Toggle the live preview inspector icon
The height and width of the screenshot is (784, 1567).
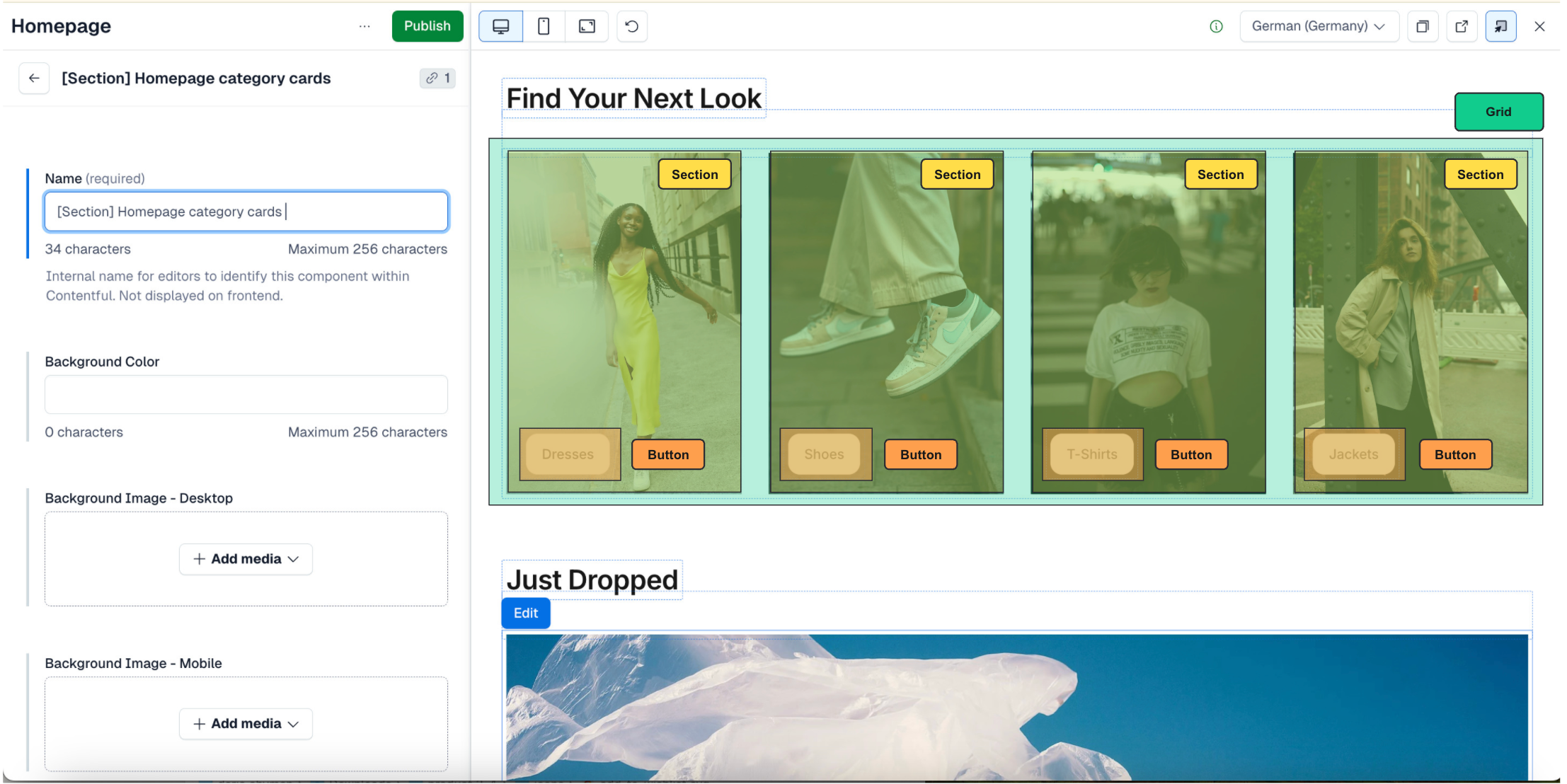click(1500, 26)
